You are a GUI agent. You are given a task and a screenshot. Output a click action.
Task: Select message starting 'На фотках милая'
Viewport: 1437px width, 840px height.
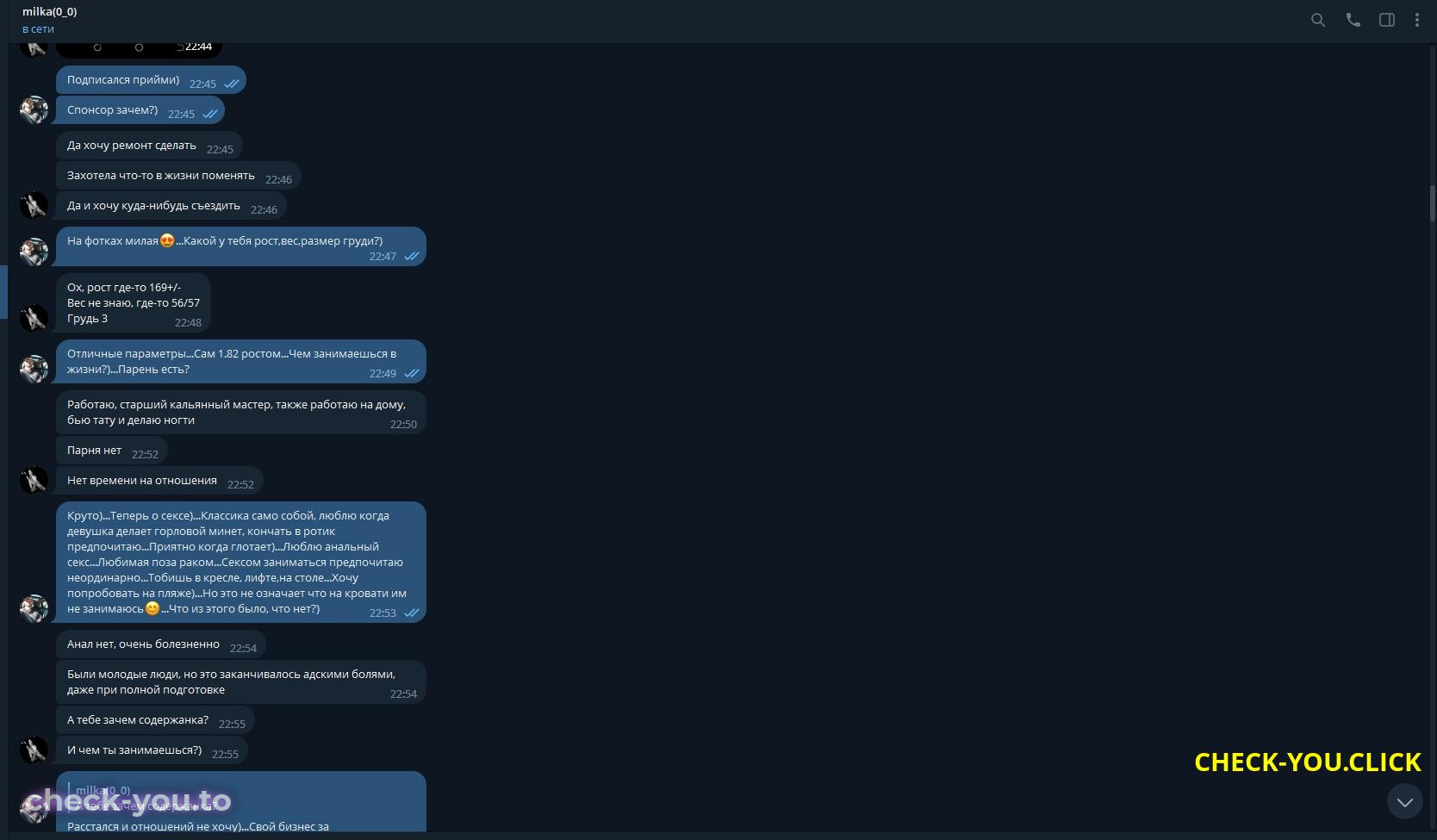241,246
